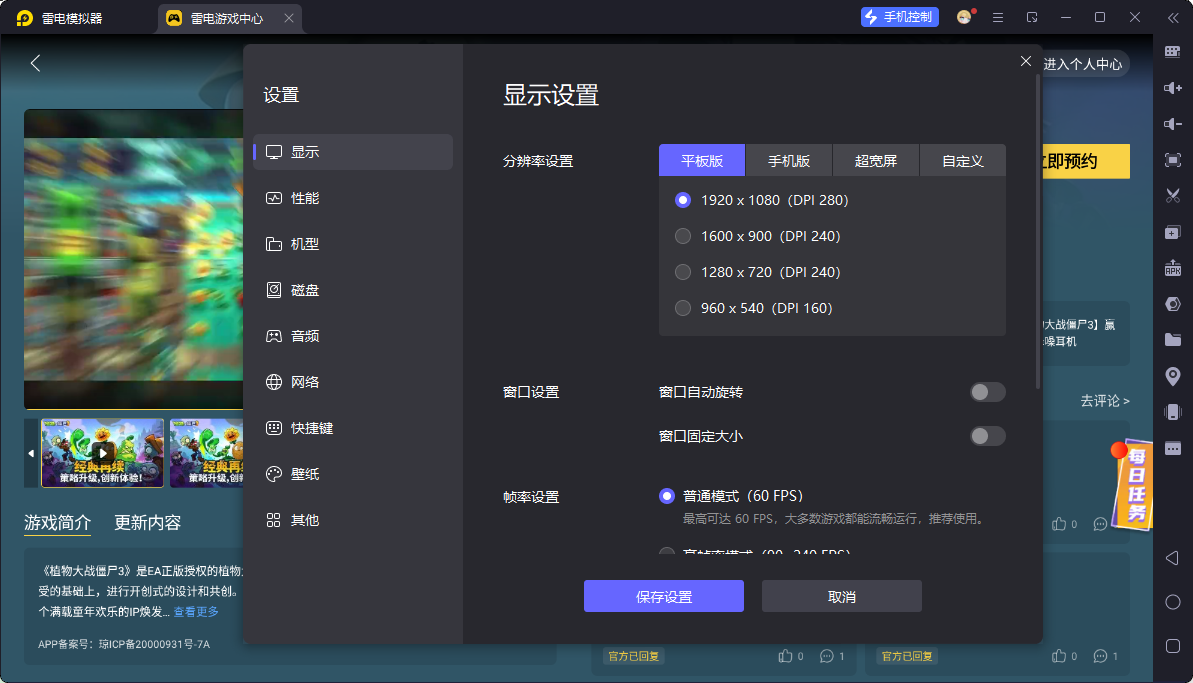
Task: Click the 取消 button
Action: tap(841, 596)
